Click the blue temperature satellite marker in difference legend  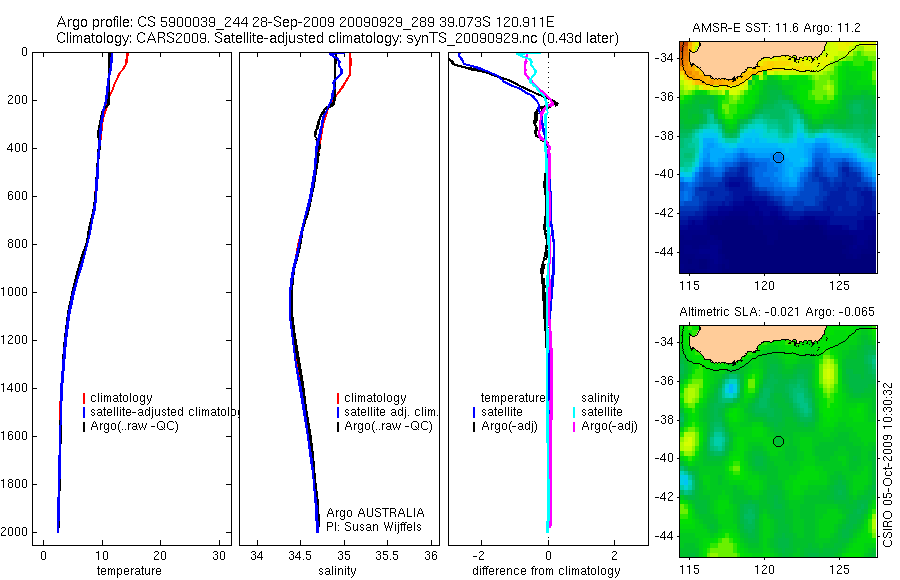474,412
